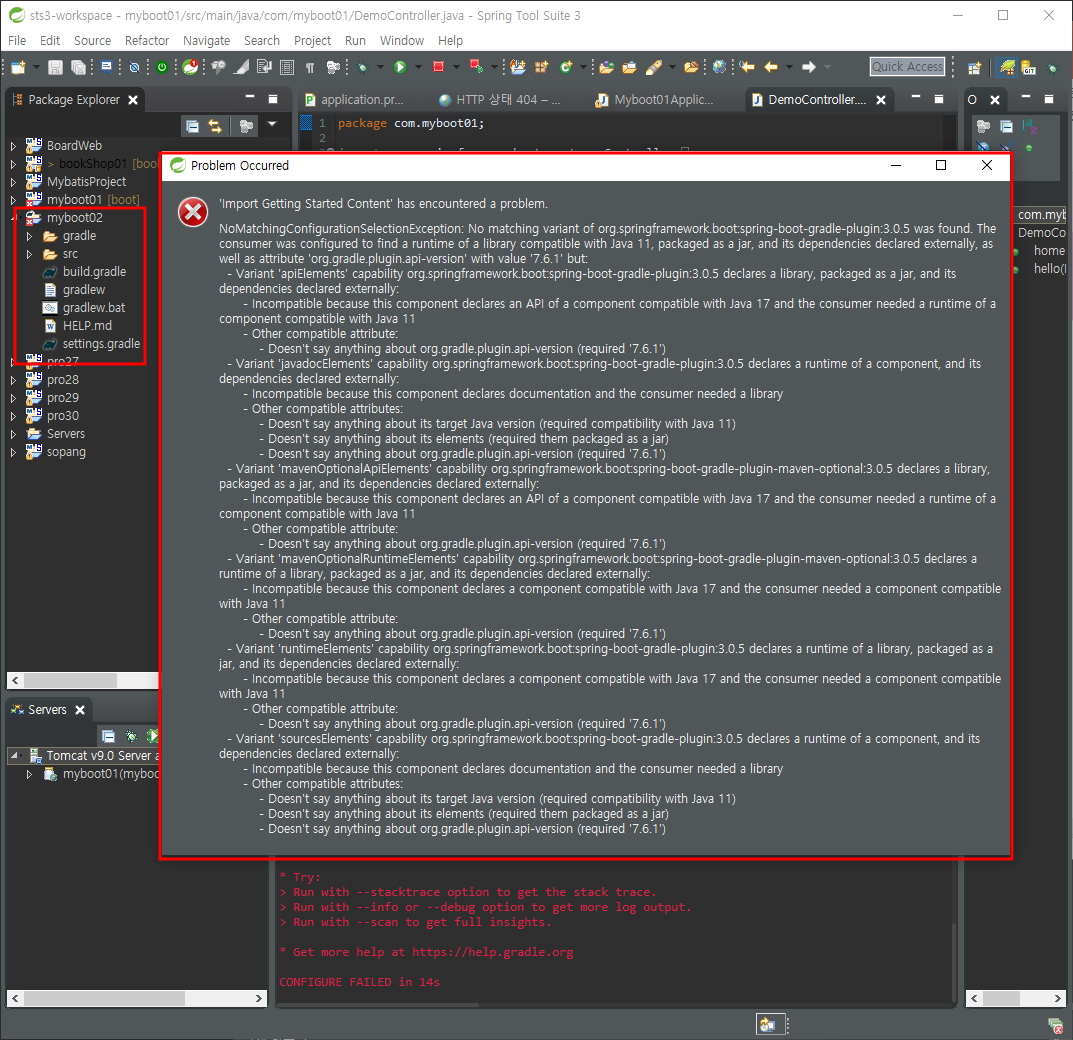Open the File menu
Image resolution: width=1073 pixels, height=1040 pixels.
tap(17, 40)
